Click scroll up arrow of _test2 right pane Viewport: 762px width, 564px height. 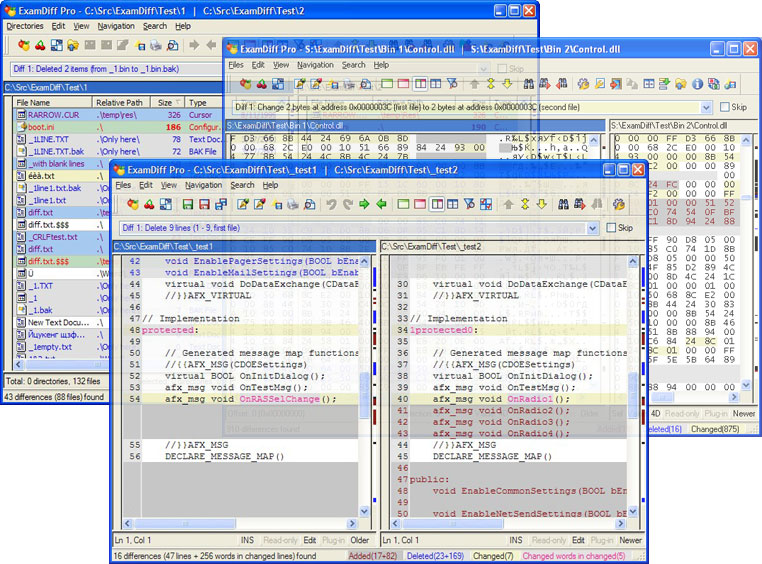(633, 262)
